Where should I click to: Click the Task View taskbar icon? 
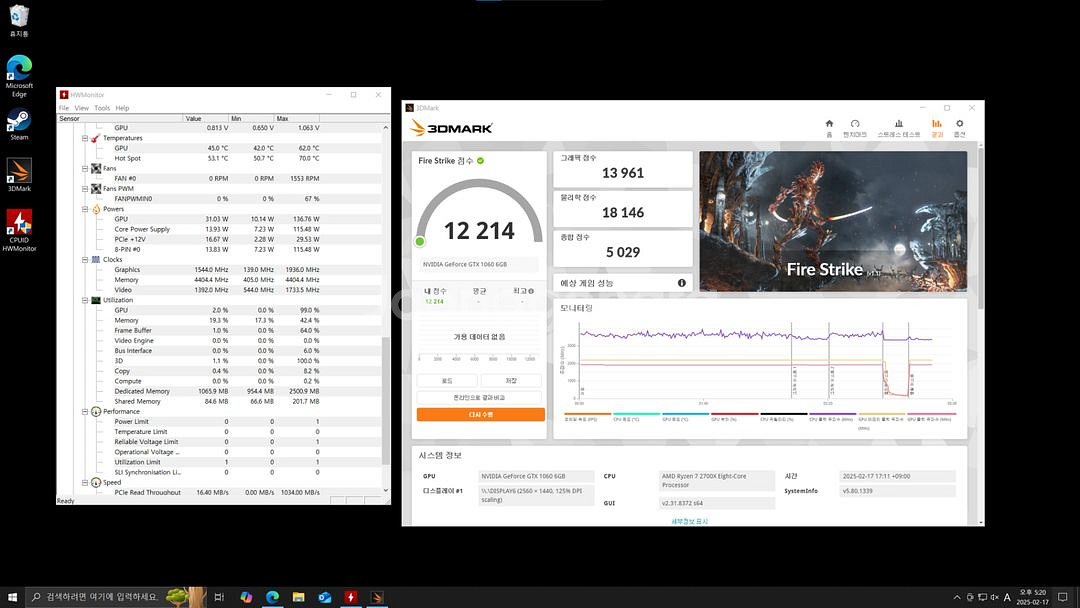[219, 597]
